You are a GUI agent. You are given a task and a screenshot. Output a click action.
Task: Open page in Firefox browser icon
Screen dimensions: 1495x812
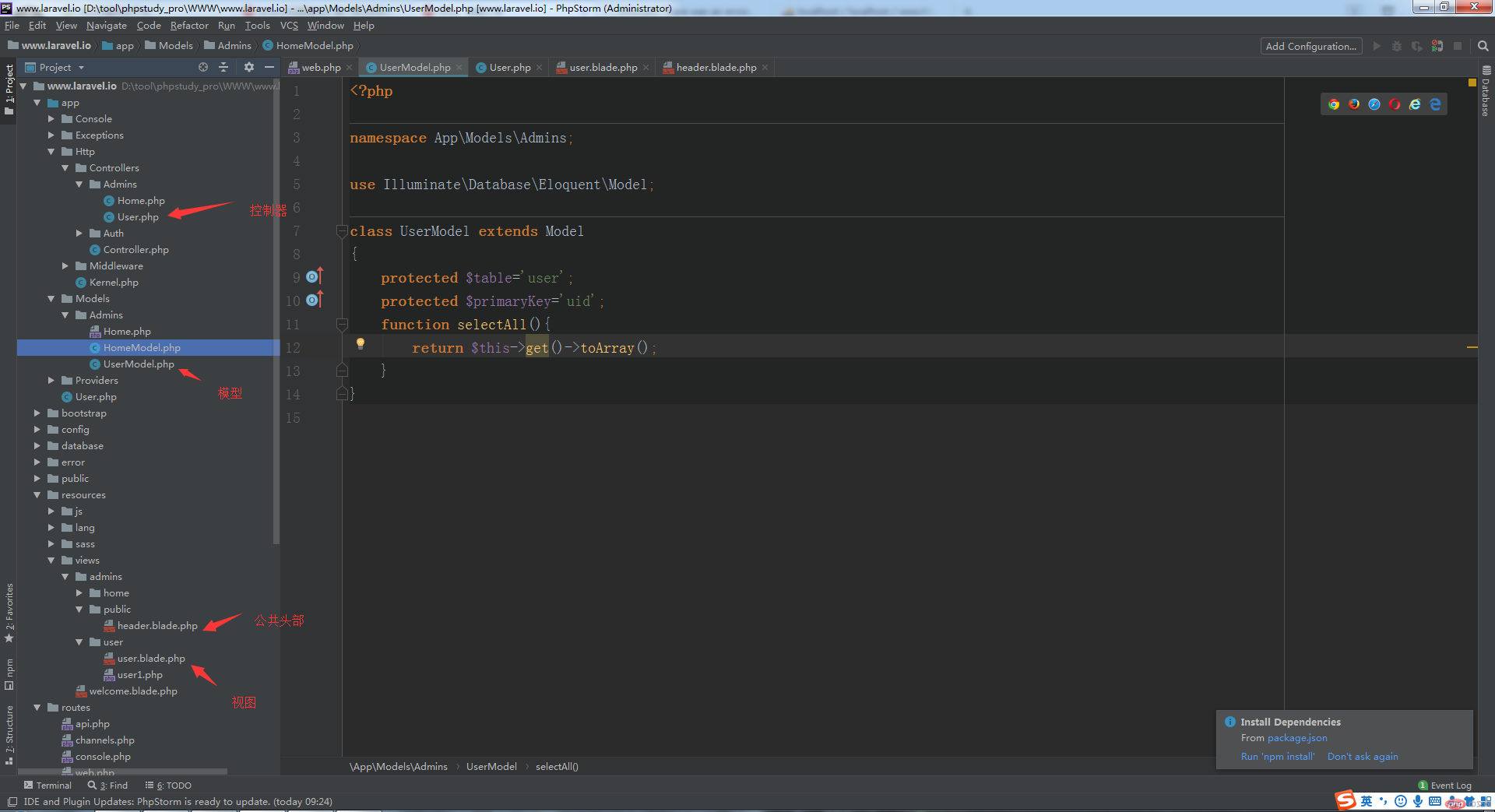pyautogui.click(x=1354, y=104)
